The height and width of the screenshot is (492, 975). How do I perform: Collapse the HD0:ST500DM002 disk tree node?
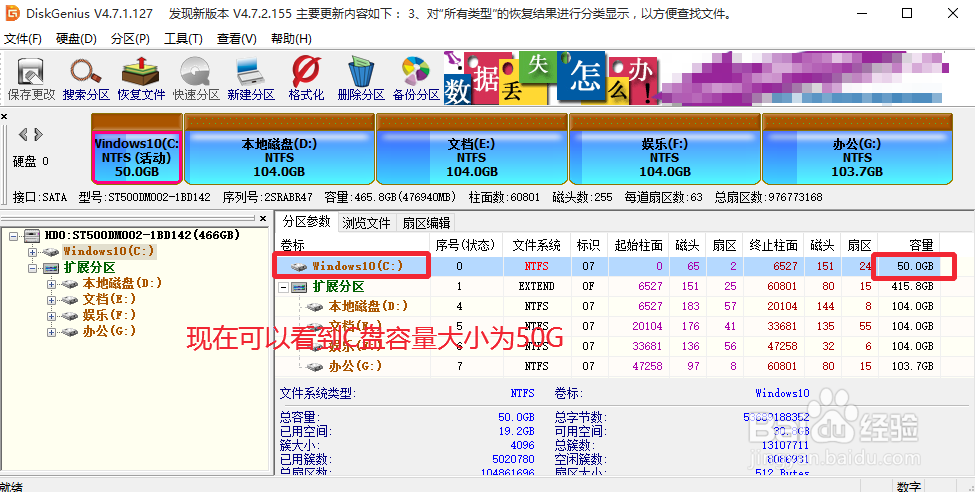(x=14, y=236)
